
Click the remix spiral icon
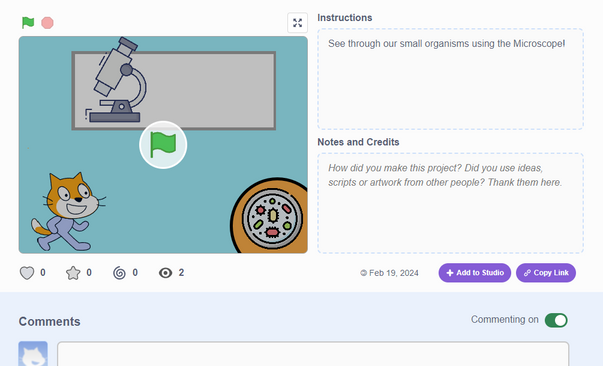(x=119, y=273)
